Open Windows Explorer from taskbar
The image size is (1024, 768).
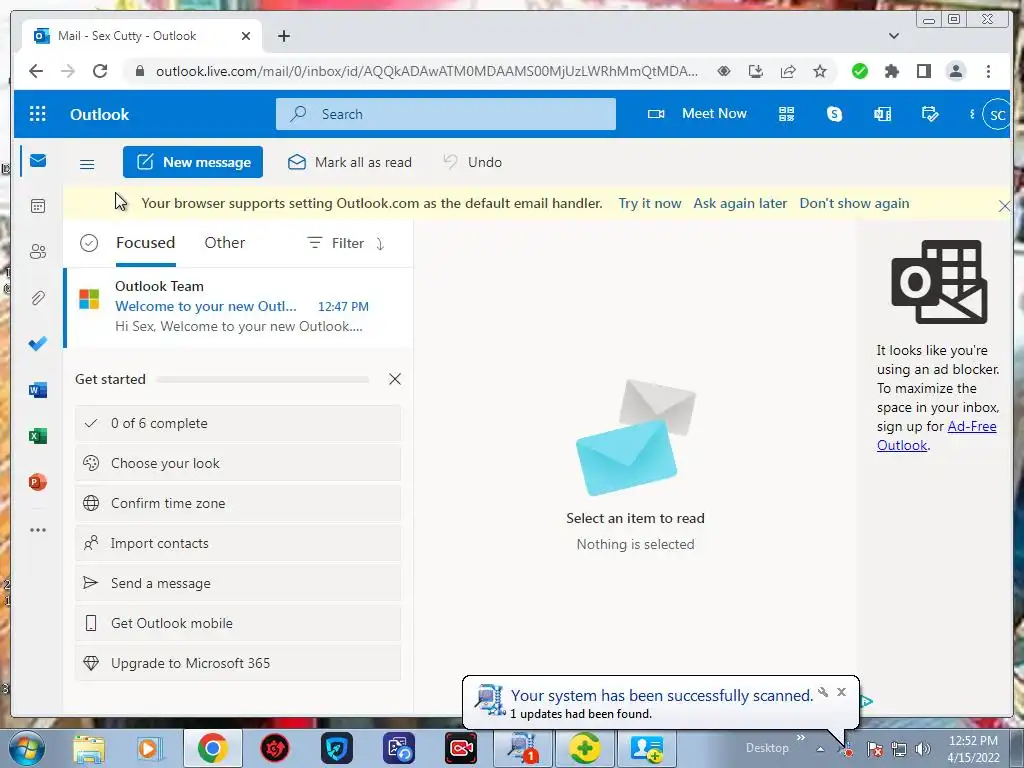point(89,748)
